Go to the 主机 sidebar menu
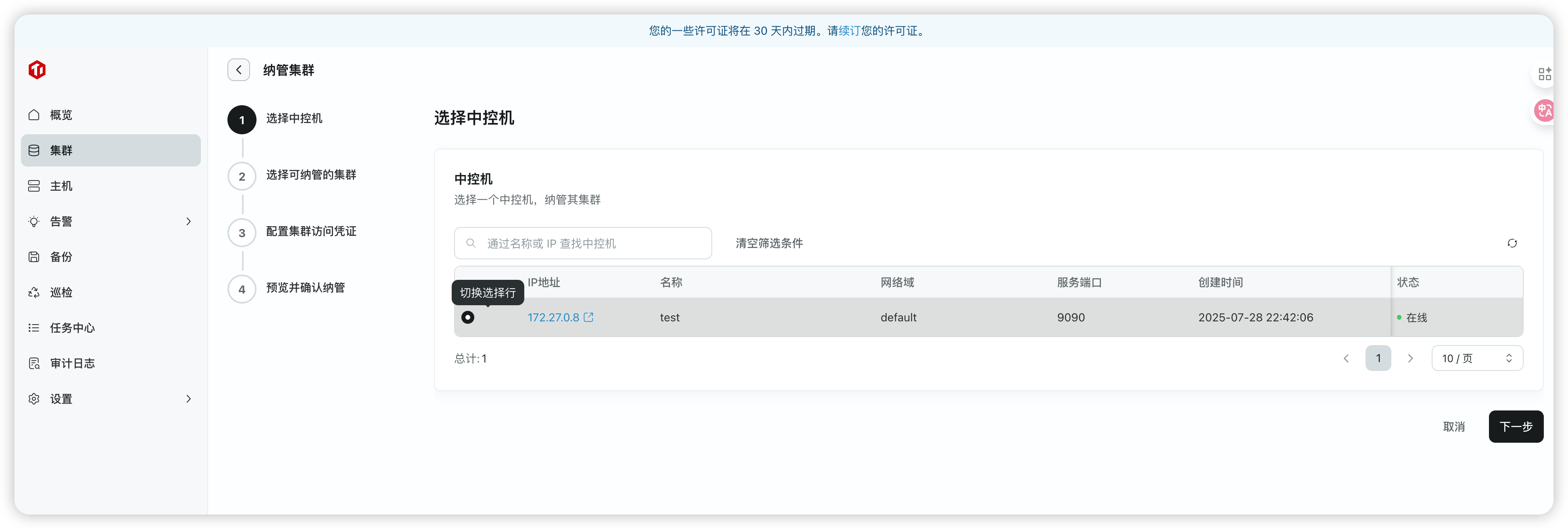The height and width of the screenshot is (529, 1568). pyautogui.click(x=61, y=186)
